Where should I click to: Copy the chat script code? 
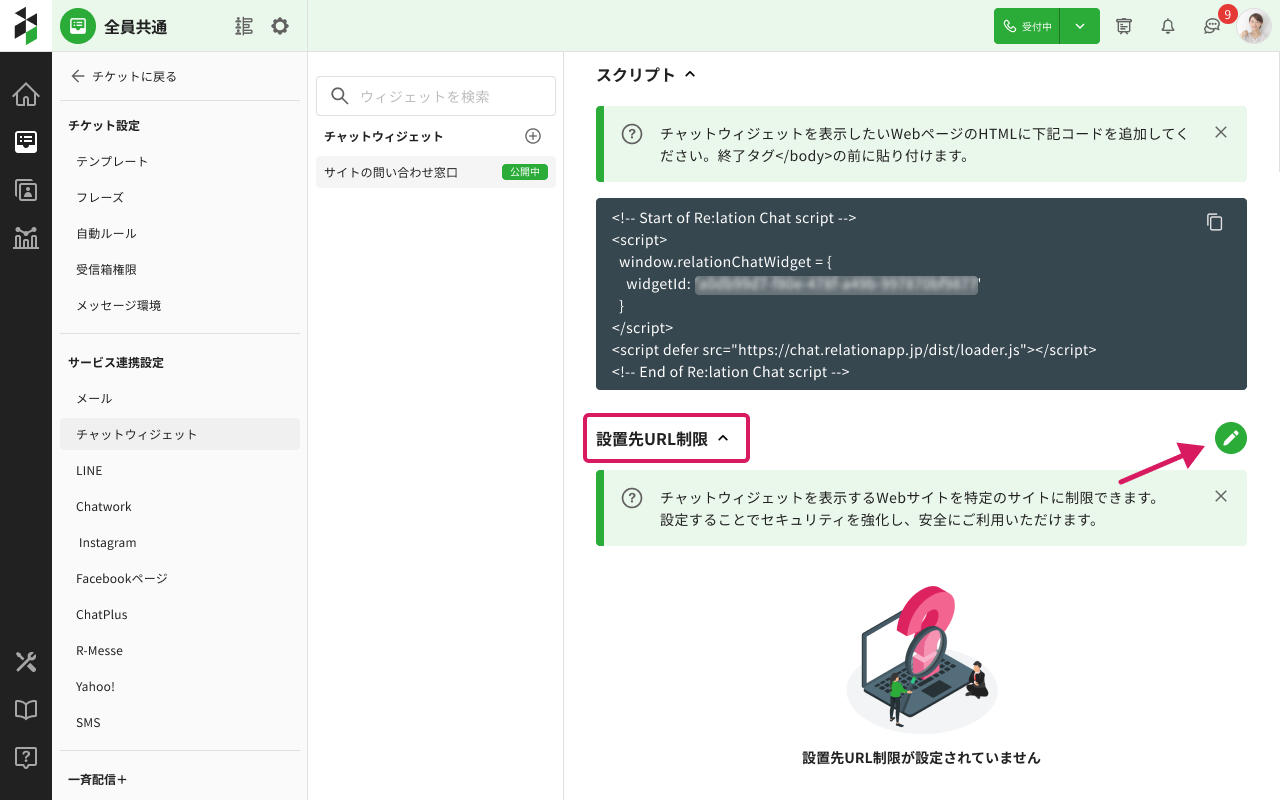[1215, 222]
